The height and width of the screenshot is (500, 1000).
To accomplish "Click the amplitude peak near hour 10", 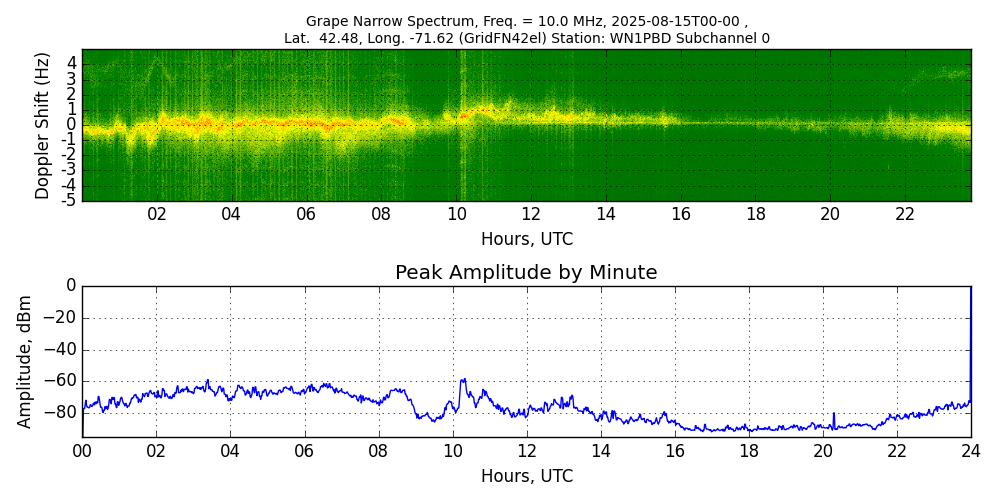I will pyautogui.click(x=463, y=380).
